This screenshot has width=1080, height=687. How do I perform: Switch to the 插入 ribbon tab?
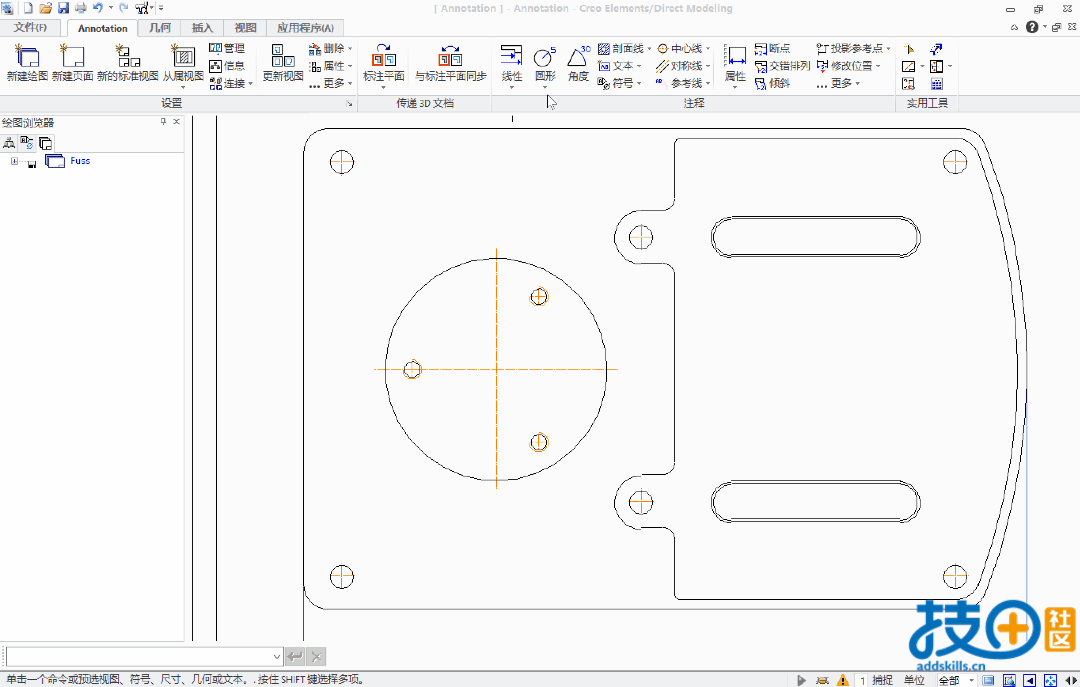pos(202,28)
